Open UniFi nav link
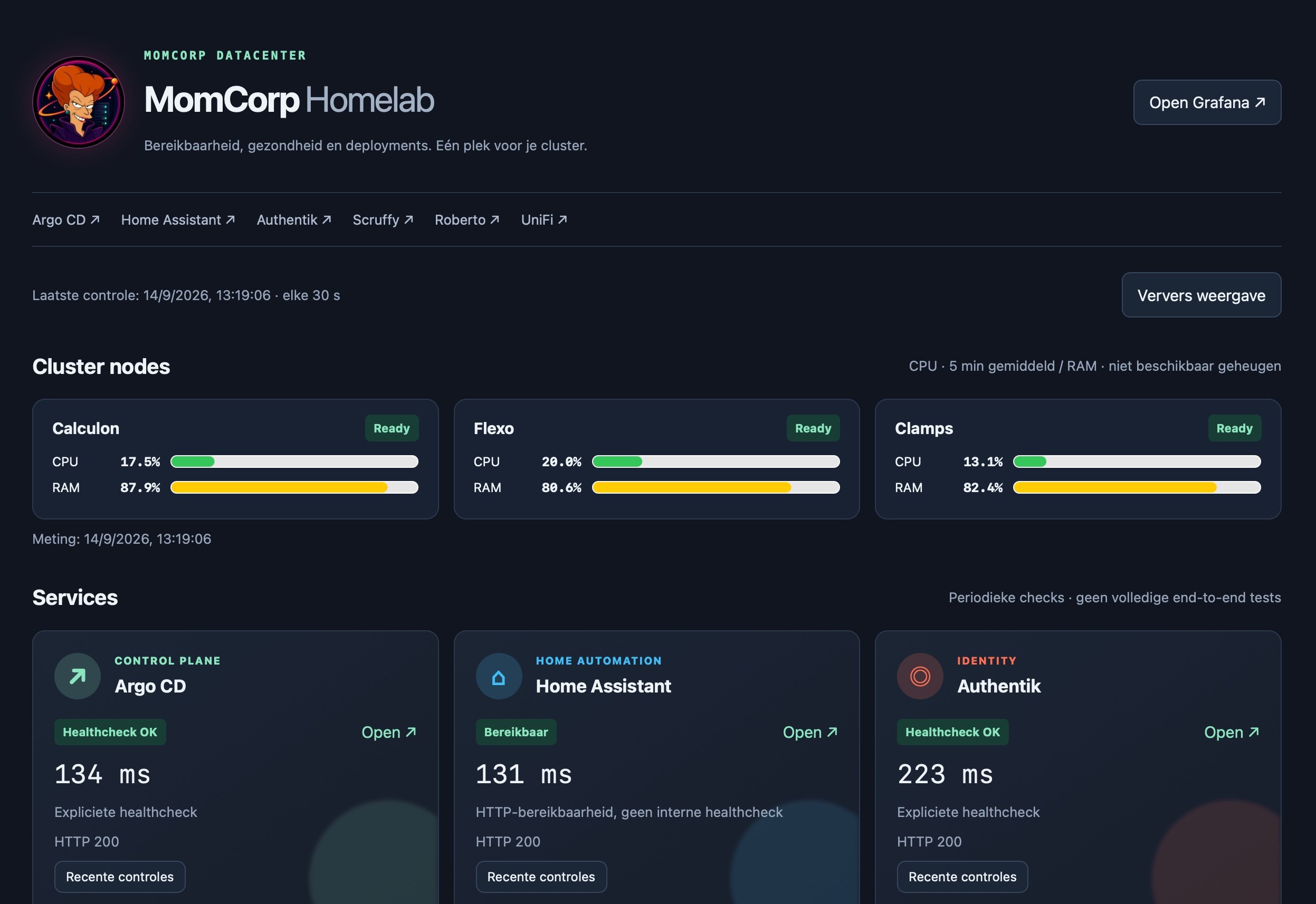The width and height of the screenshot is (1316, 904). (544, 220)
